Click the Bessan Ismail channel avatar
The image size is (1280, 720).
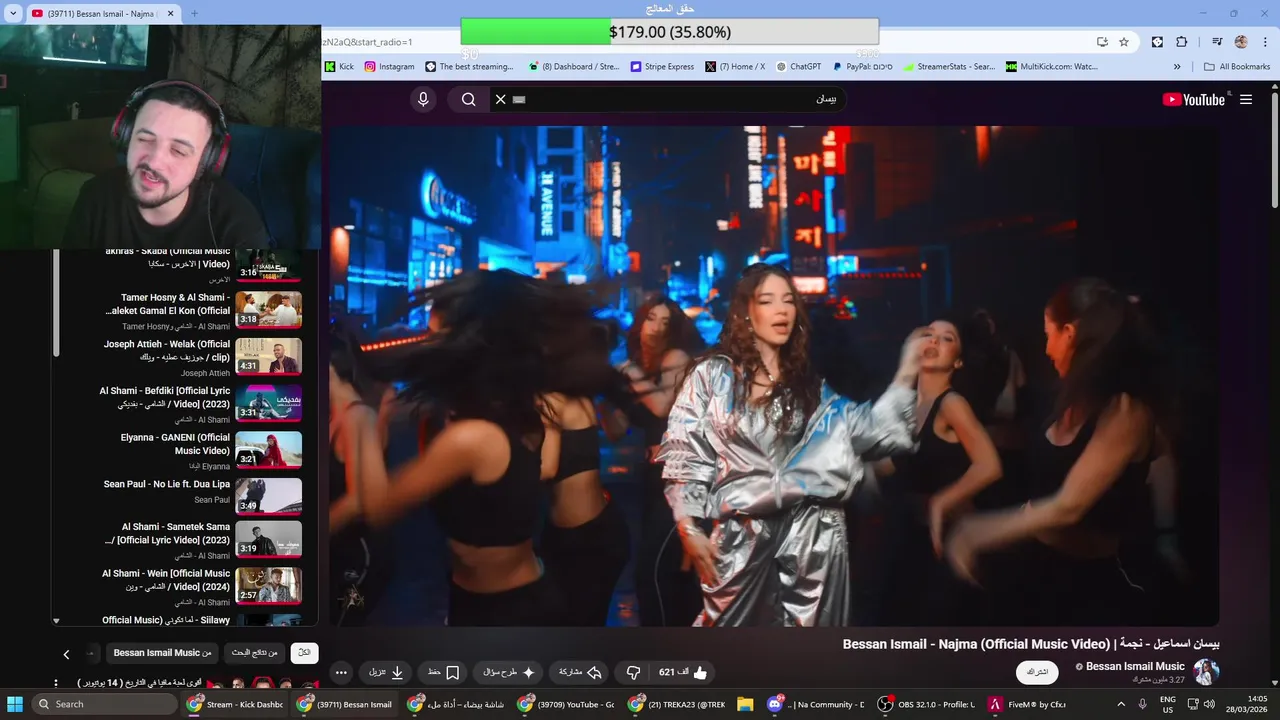click(1206, 672)
